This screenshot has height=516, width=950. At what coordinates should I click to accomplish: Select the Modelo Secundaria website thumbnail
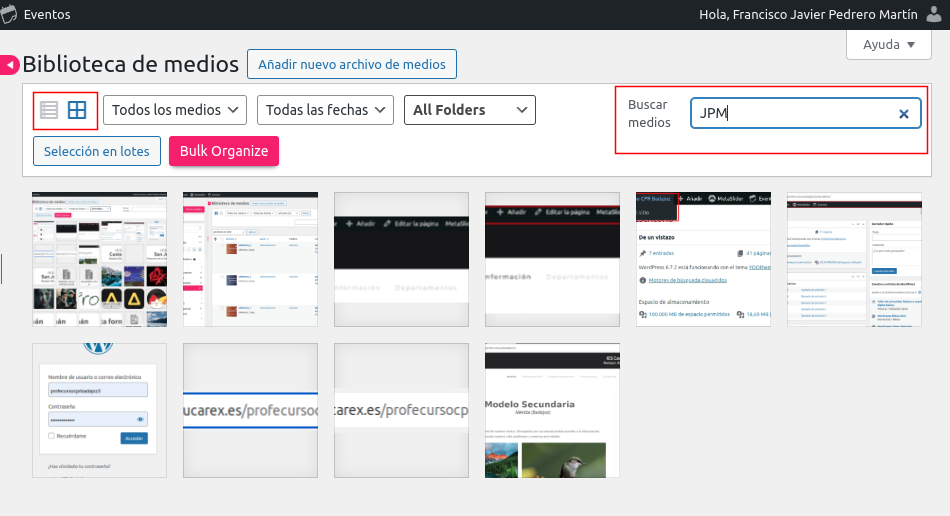(552, 410)
